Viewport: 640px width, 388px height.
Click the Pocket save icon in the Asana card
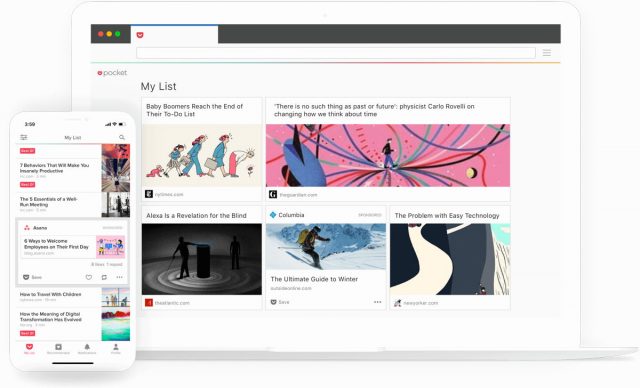(26, 277)
